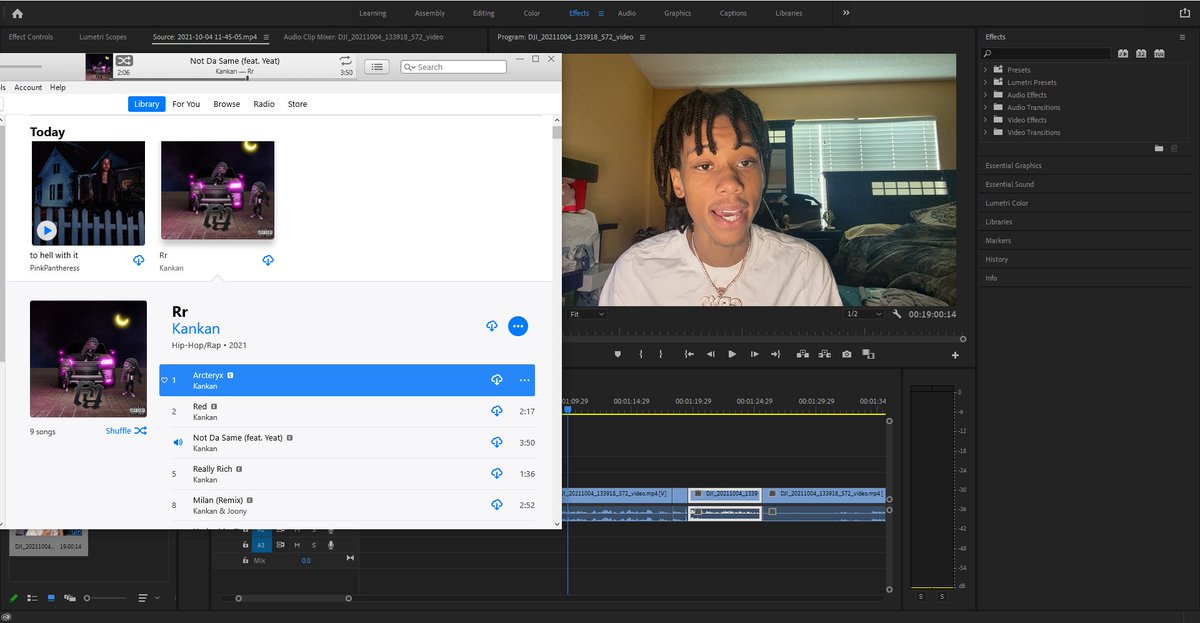Open the Lumetri Scopes tab
This screenshot has height=623, width=1200.
[x=103, y=37]
